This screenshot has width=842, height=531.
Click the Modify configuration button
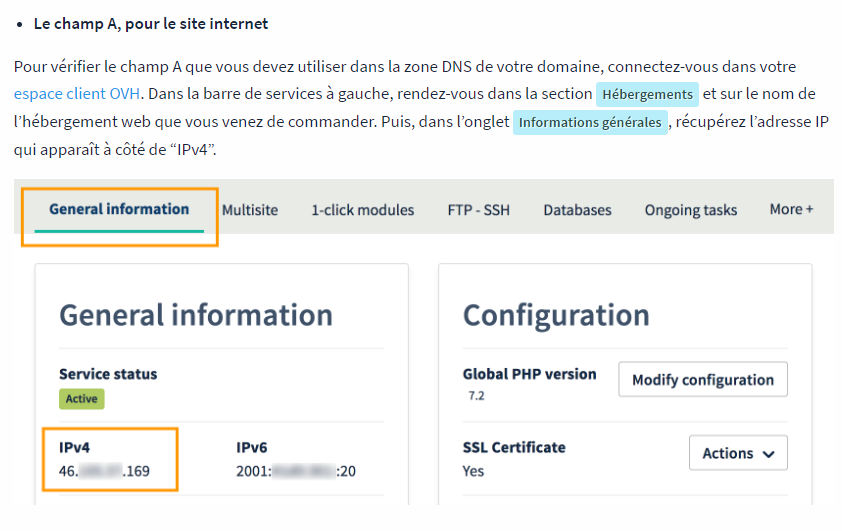702,380
